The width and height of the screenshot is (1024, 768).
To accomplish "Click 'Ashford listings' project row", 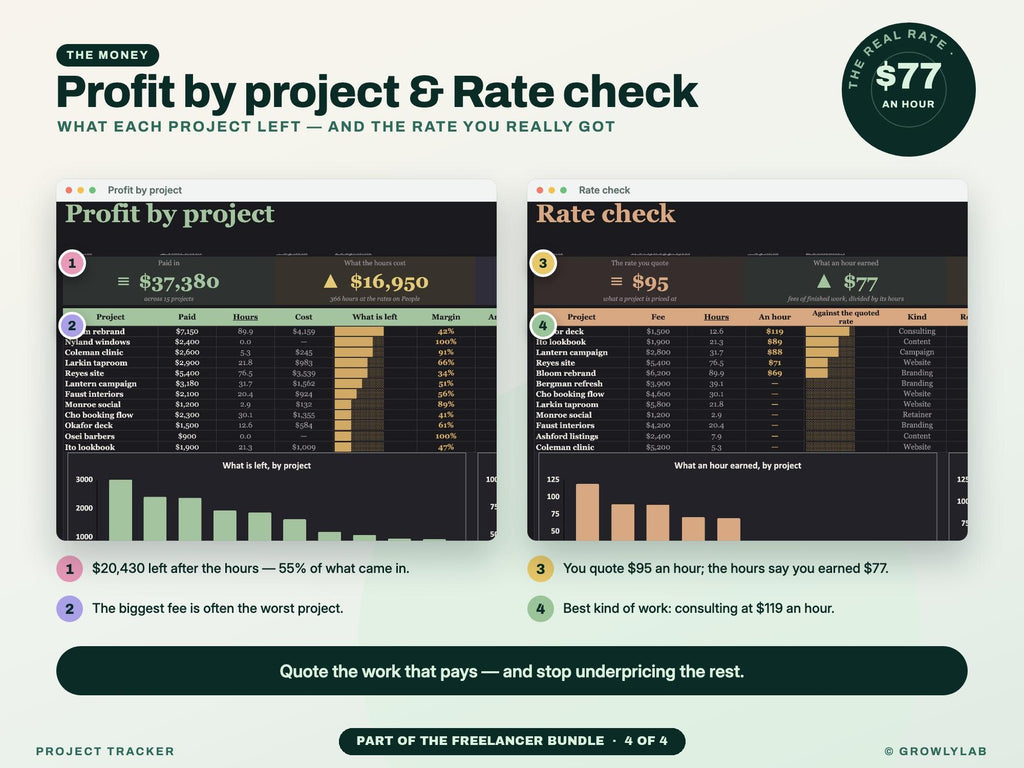I will point(750,436).
